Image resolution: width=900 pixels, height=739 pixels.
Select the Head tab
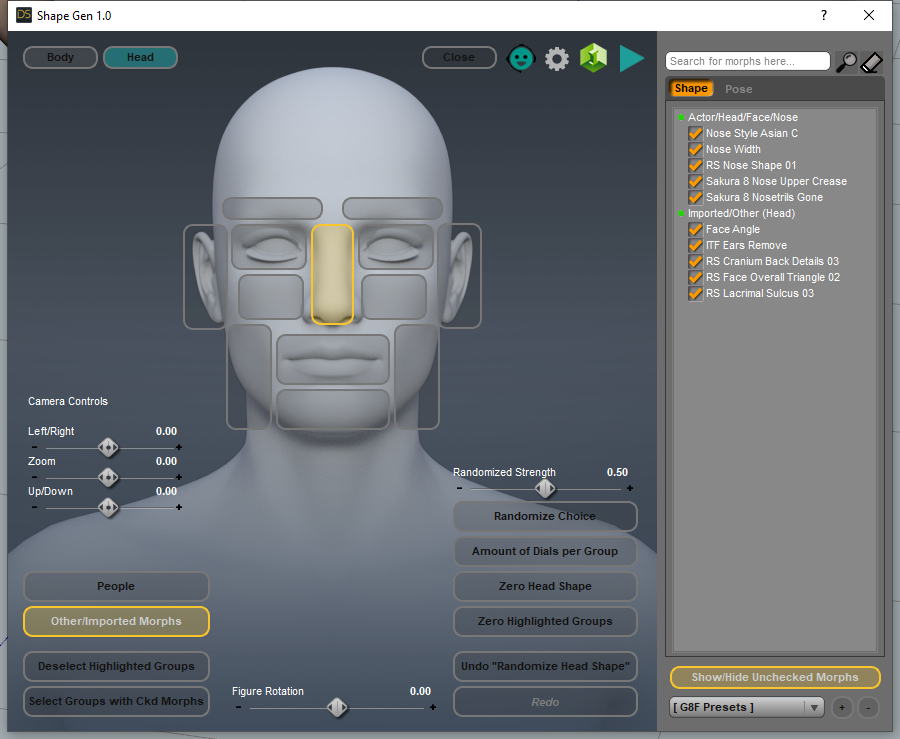[140, 57]
